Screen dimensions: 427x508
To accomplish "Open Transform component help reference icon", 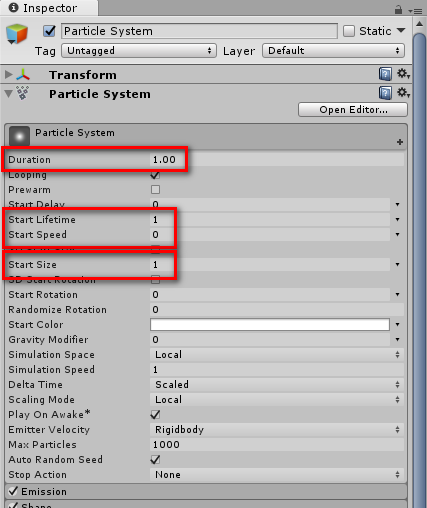I will (385, 74).
